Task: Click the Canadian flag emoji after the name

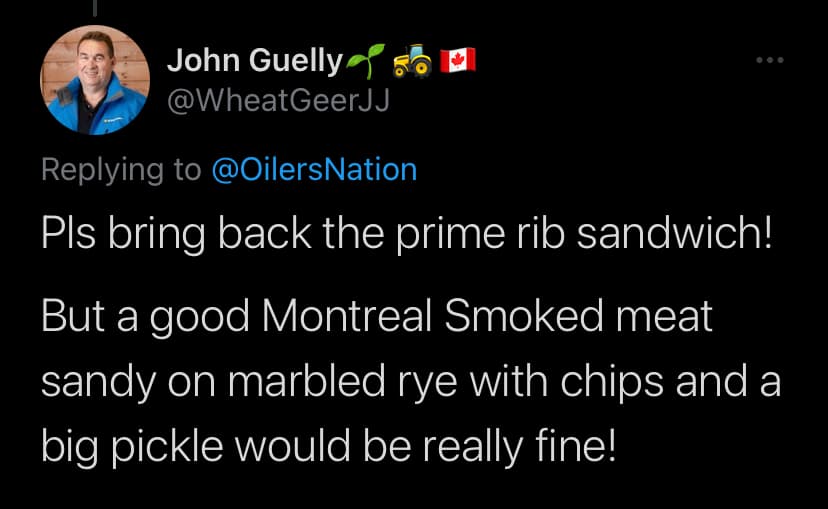Action: click(457, 61)
